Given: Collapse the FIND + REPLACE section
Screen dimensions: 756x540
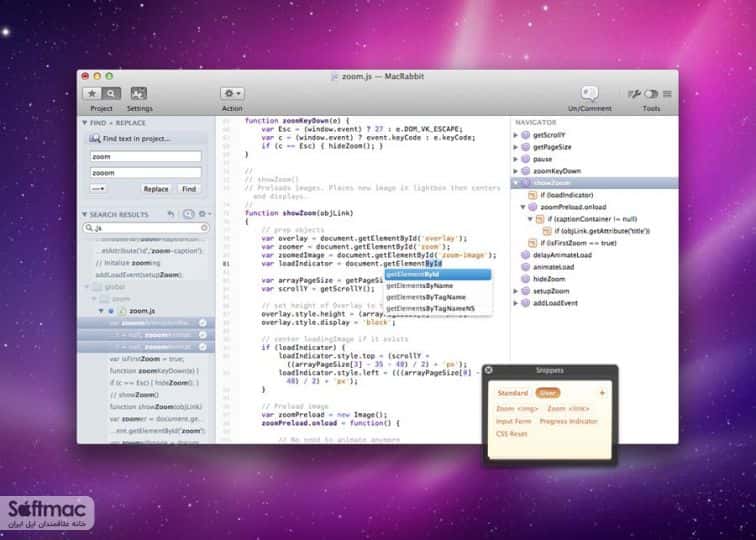Looking at the screenshot, I should (x=85, y=123).
